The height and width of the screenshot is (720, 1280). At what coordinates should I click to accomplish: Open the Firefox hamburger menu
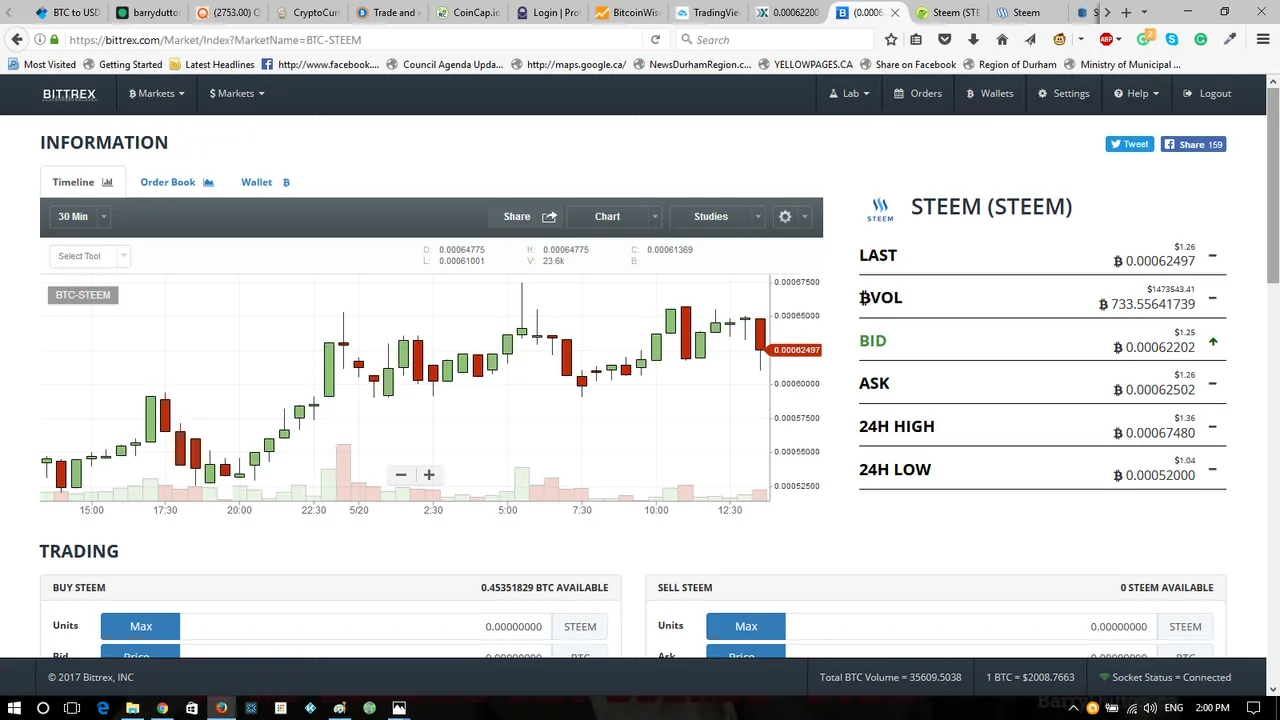tap(1262, 39)
